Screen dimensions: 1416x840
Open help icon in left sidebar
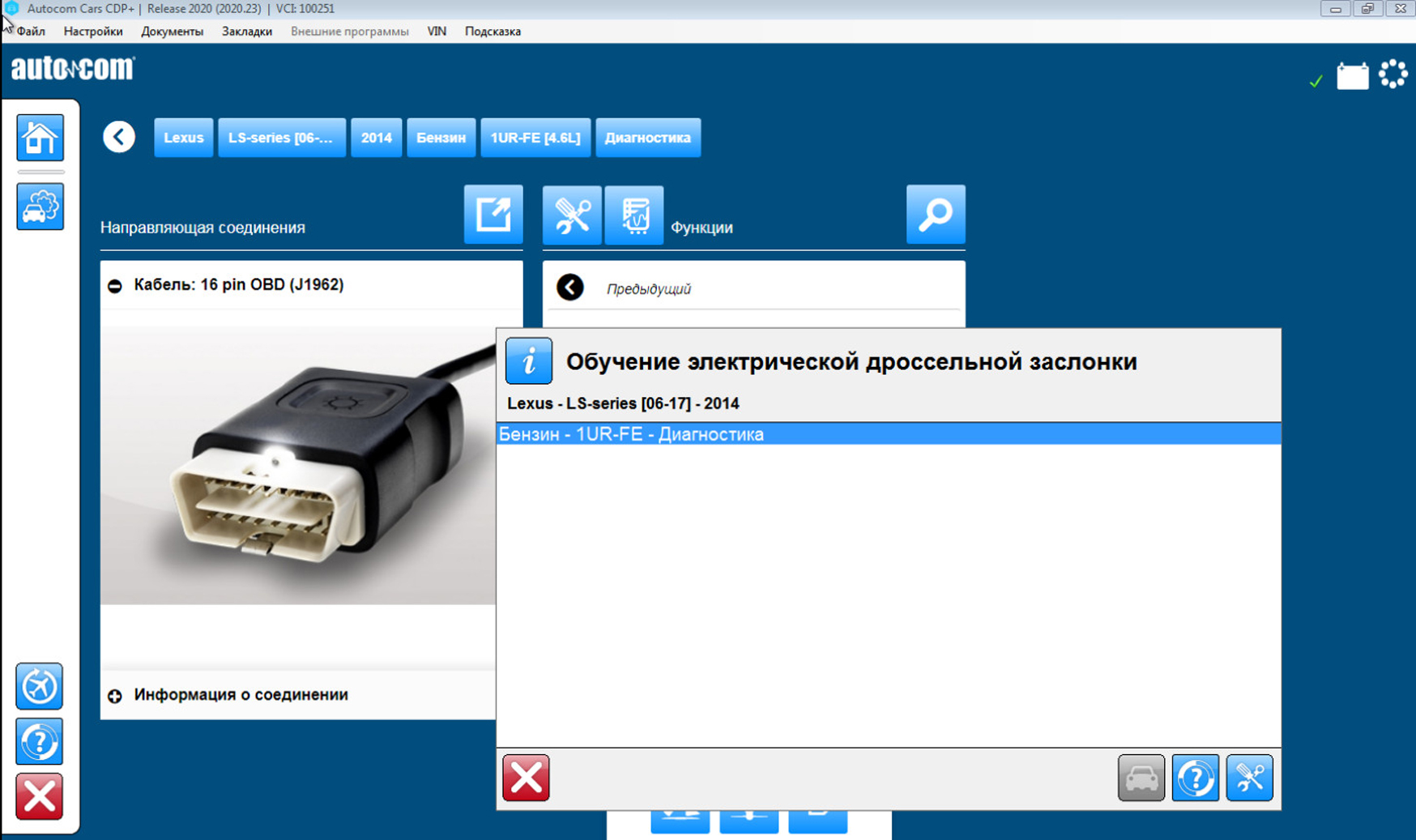(39, 741)
